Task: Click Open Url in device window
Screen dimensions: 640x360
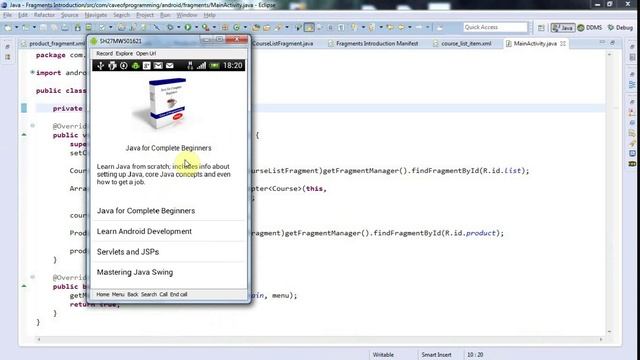Action: pos(146,53)
